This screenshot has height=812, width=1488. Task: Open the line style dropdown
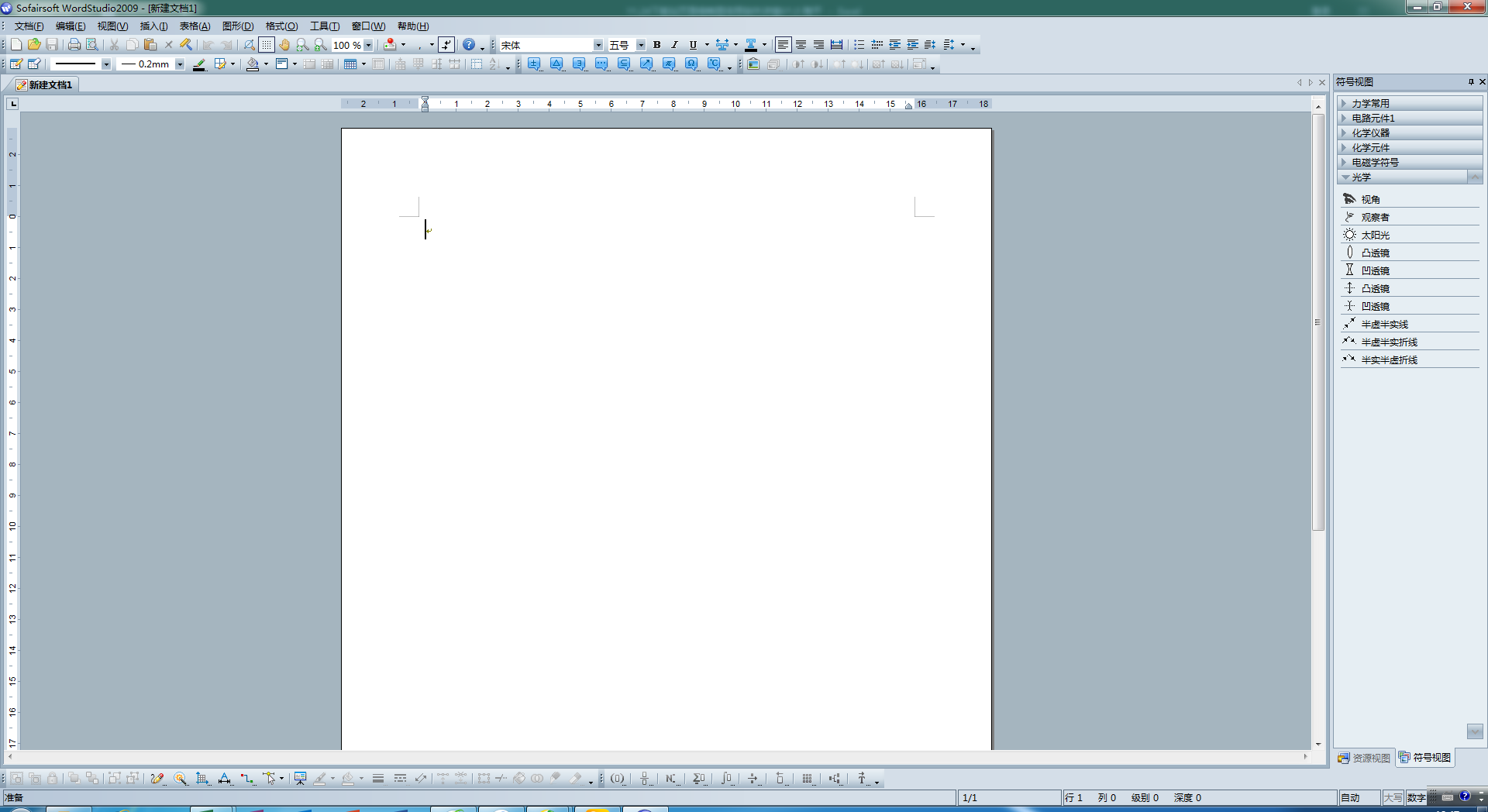pyautogui.click(x=106, y=64)
